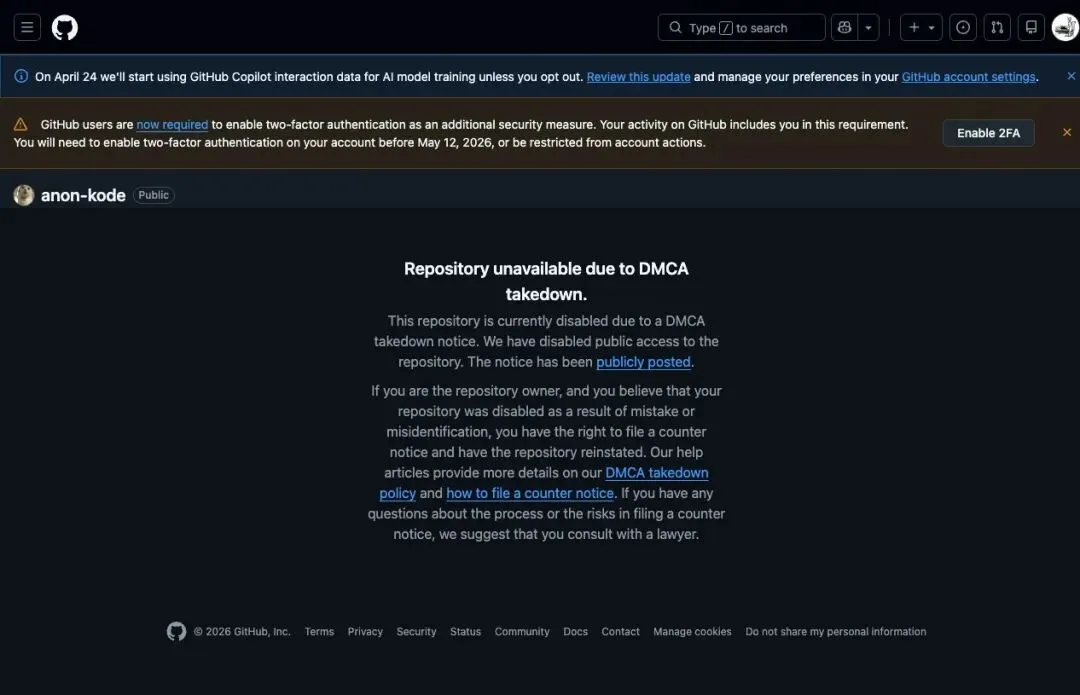Open the footer 'Privacy' link
The width and height of the screenshot is (1080, 695).
tap(365, 632)
